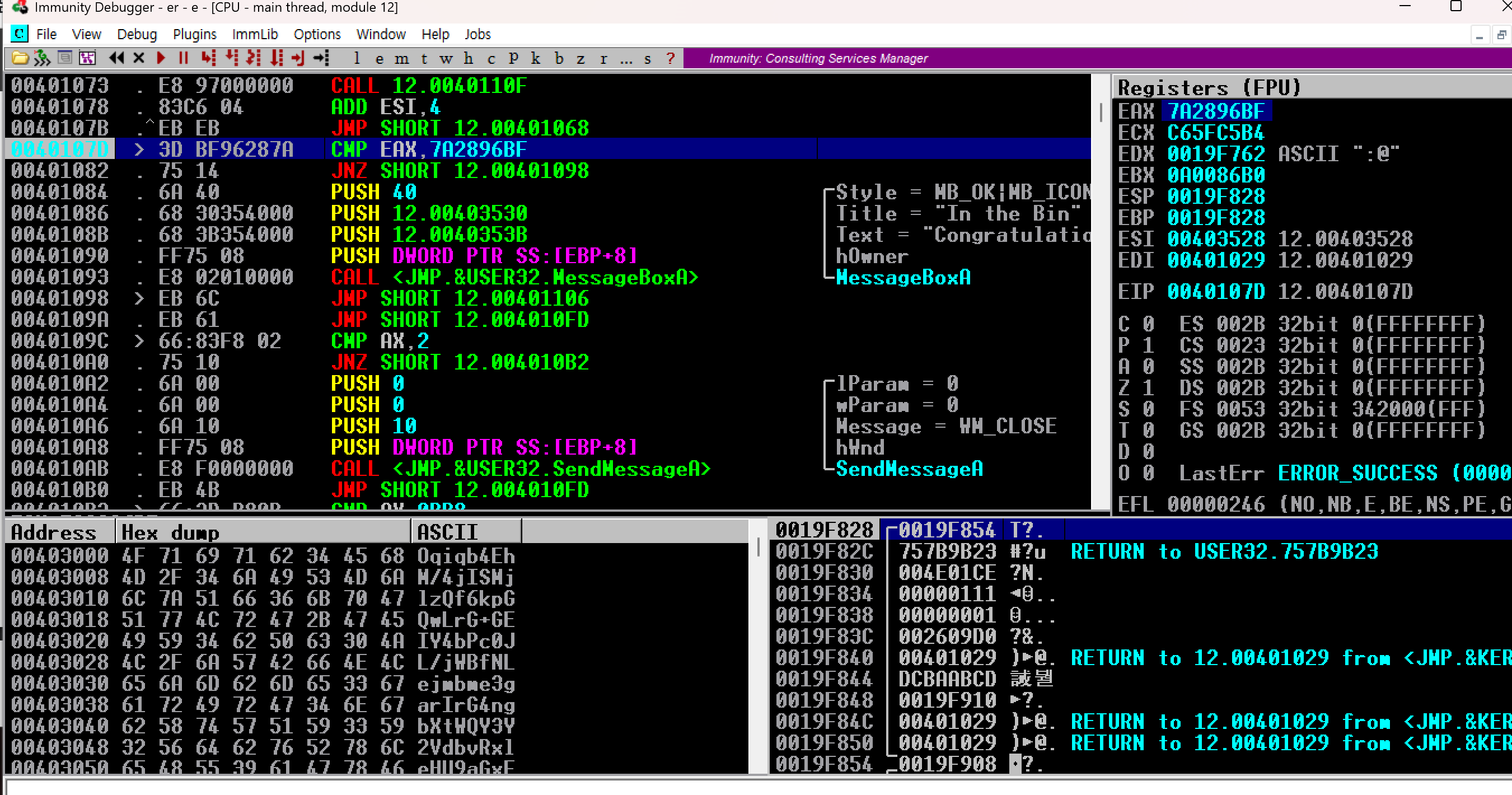Open the Plugins menu
The width and height of the screenshot is (1512, 795).
click(194, 34)
